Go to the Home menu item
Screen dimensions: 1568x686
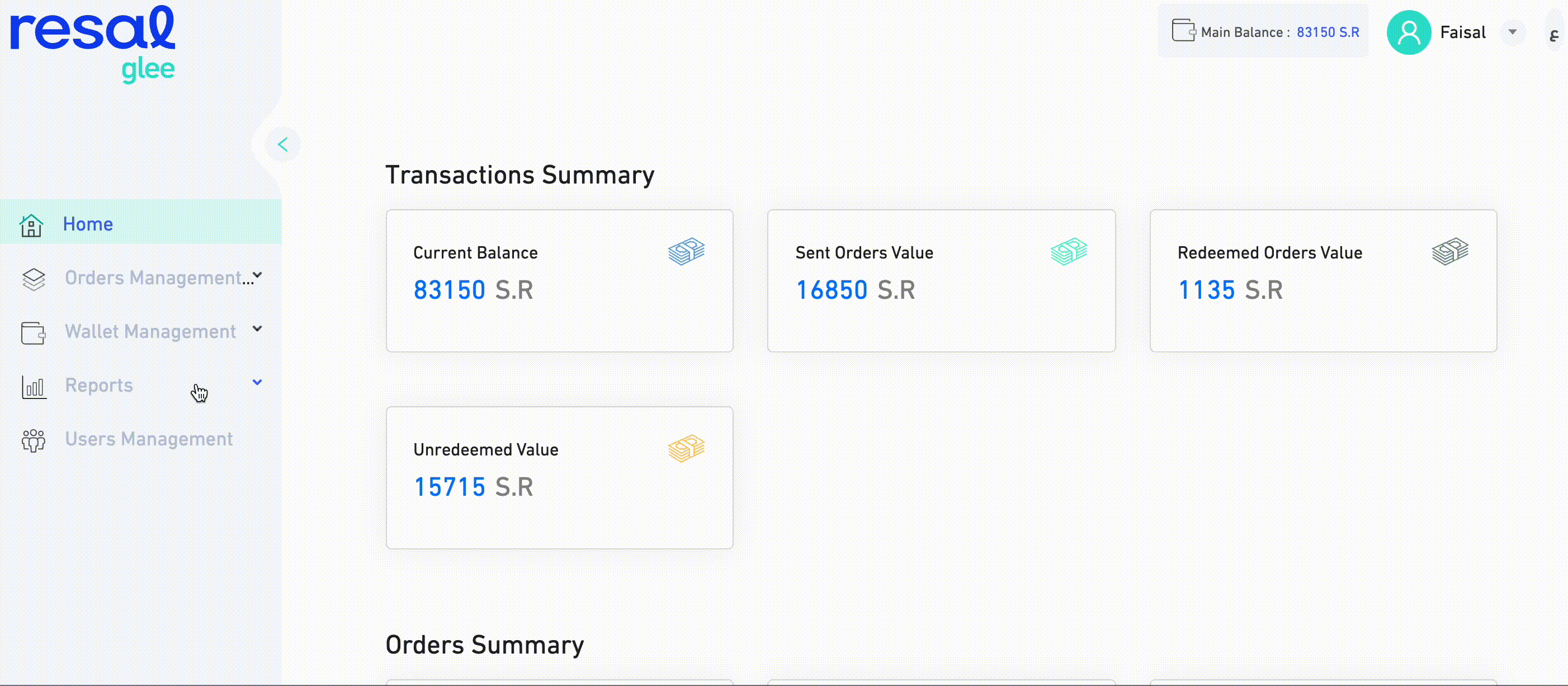click(140, 222)
